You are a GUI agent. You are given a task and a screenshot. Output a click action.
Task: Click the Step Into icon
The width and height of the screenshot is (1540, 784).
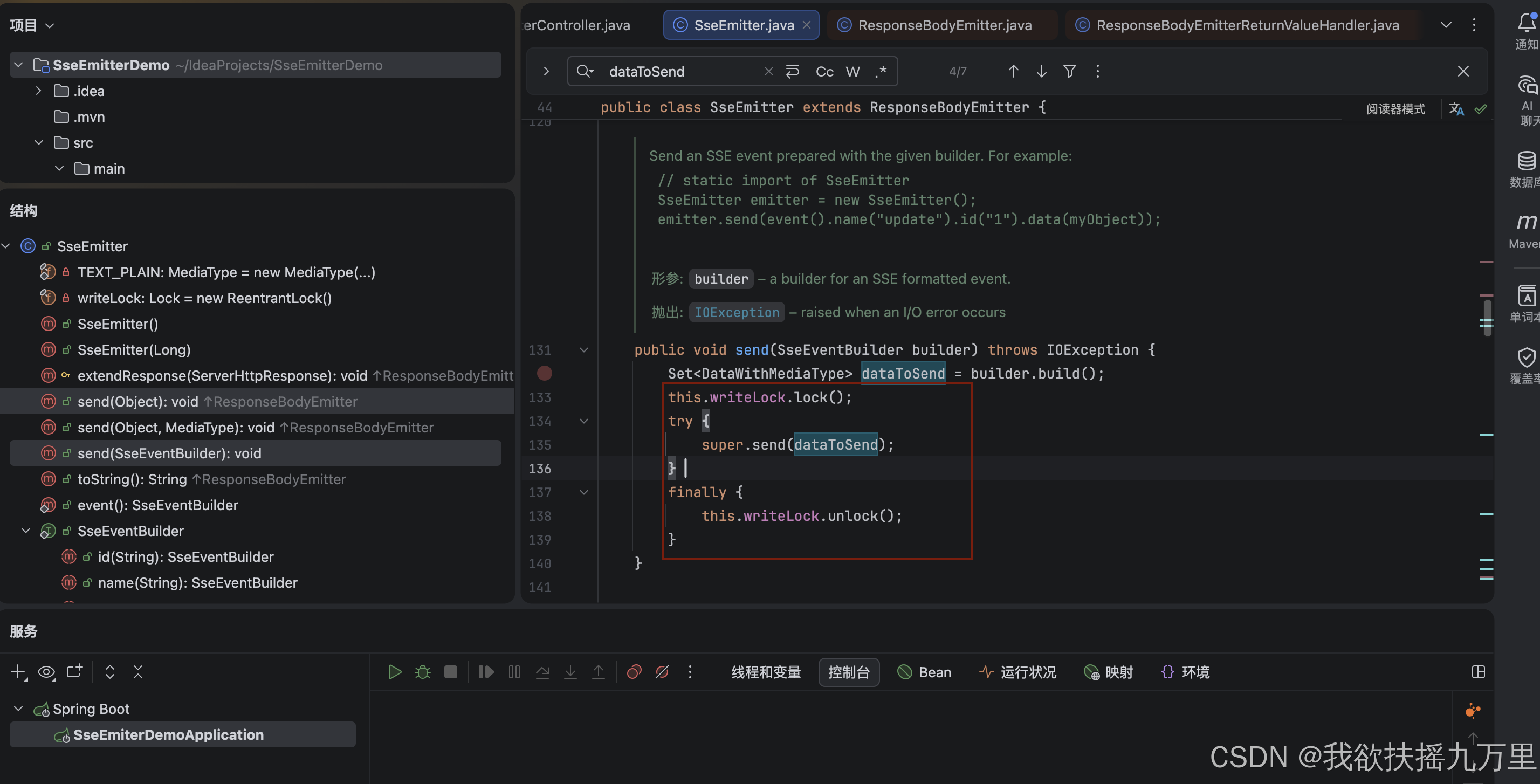tap(570, 672)
